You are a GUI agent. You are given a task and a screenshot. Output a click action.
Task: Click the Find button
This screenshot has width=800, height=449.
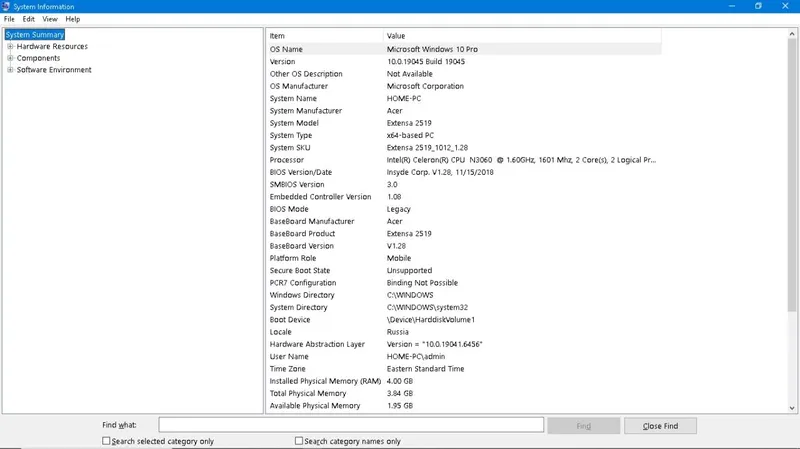[x=584, y=426]
